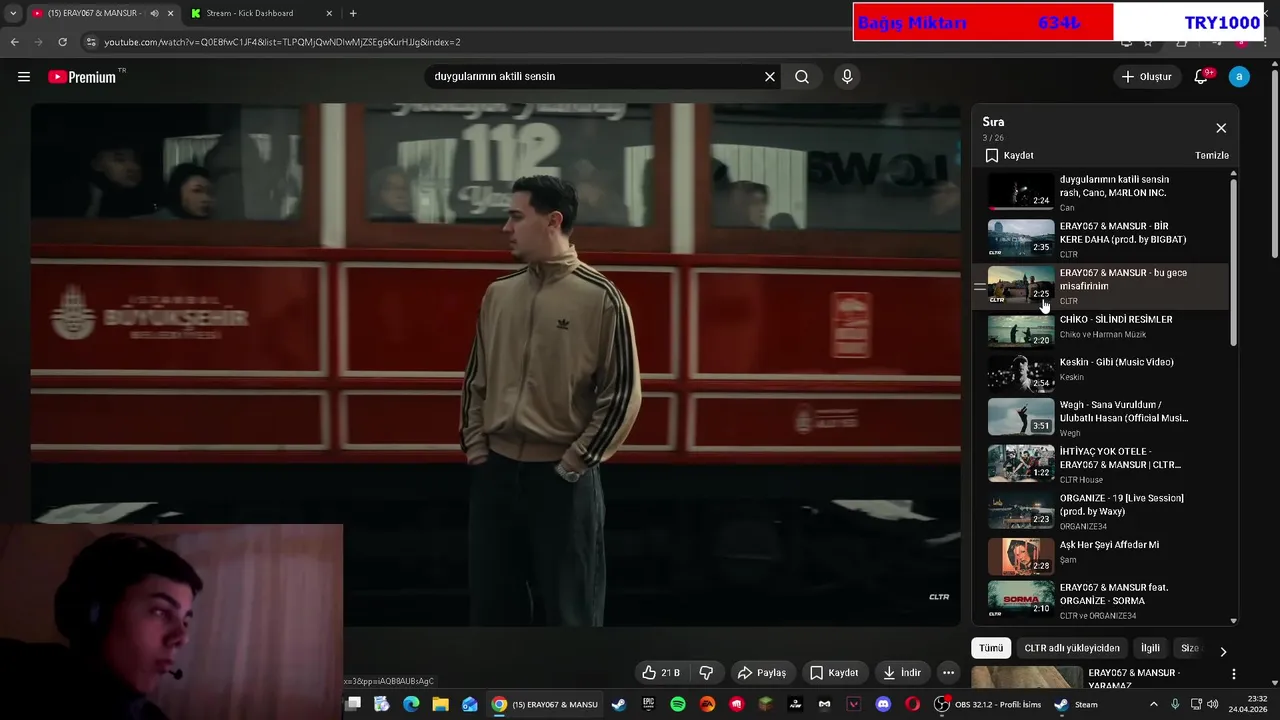
Task: Open a new Chrome tab
Action: (x=353, y=13)
